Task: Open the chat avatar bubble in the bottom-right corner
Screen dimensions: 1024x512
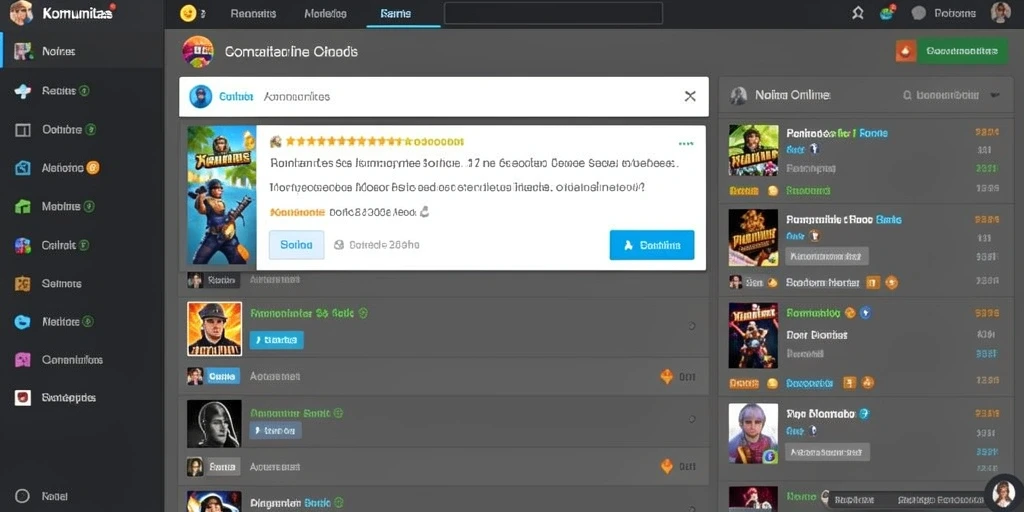Action: click(x=1003, y=494)
